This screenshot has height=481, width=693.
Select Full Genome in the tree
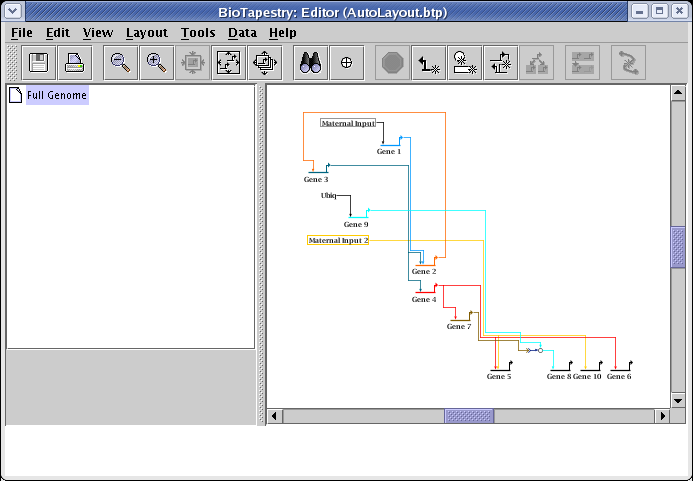[57, 96]
